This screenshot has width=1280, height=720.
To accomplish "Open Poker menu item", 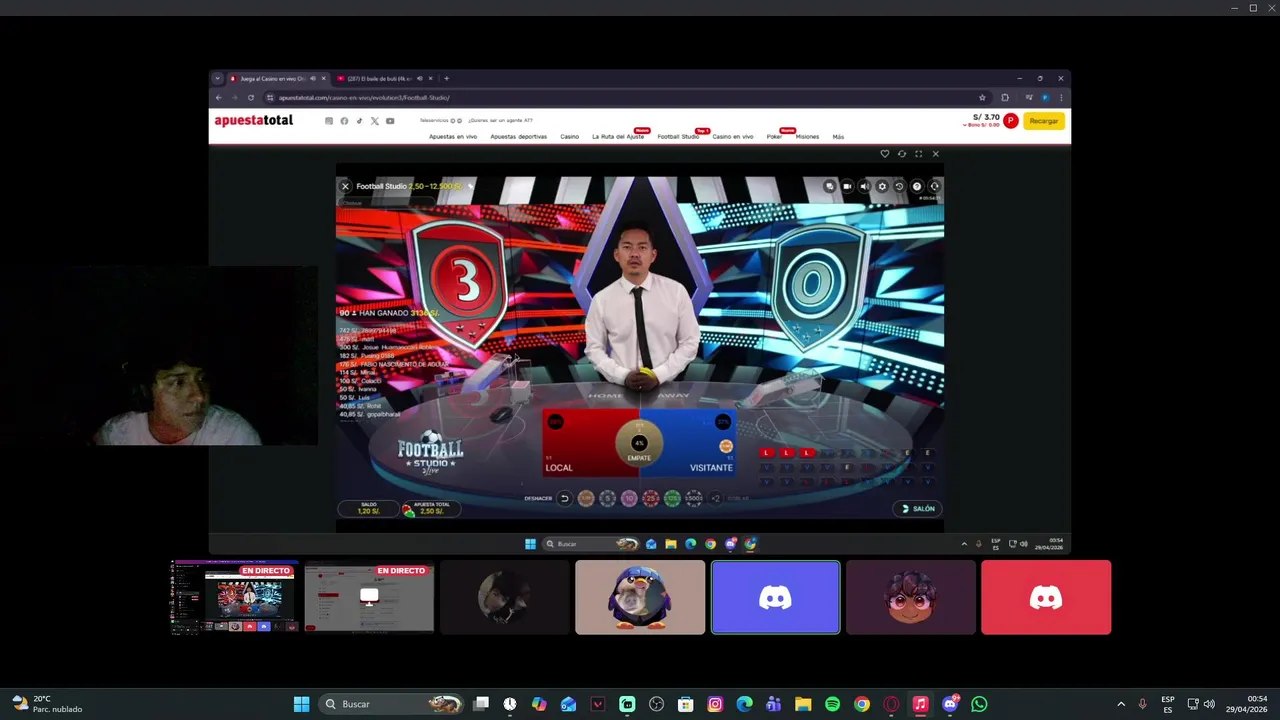I will pyautogui.click(x=774, y=137).
